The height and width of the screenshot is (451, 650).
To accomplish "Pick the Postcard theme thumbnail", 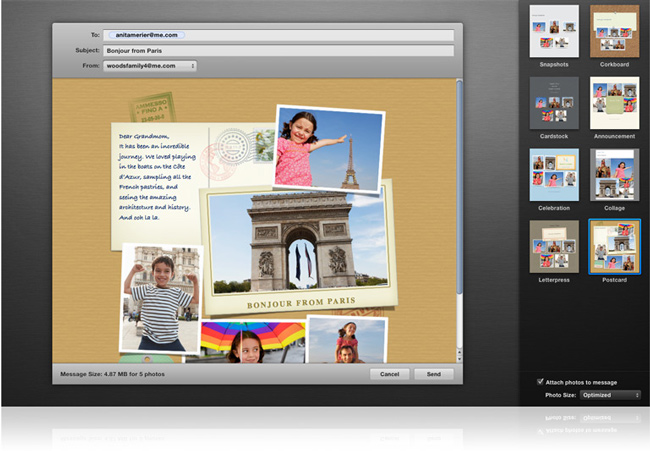I will pos(614,246).
